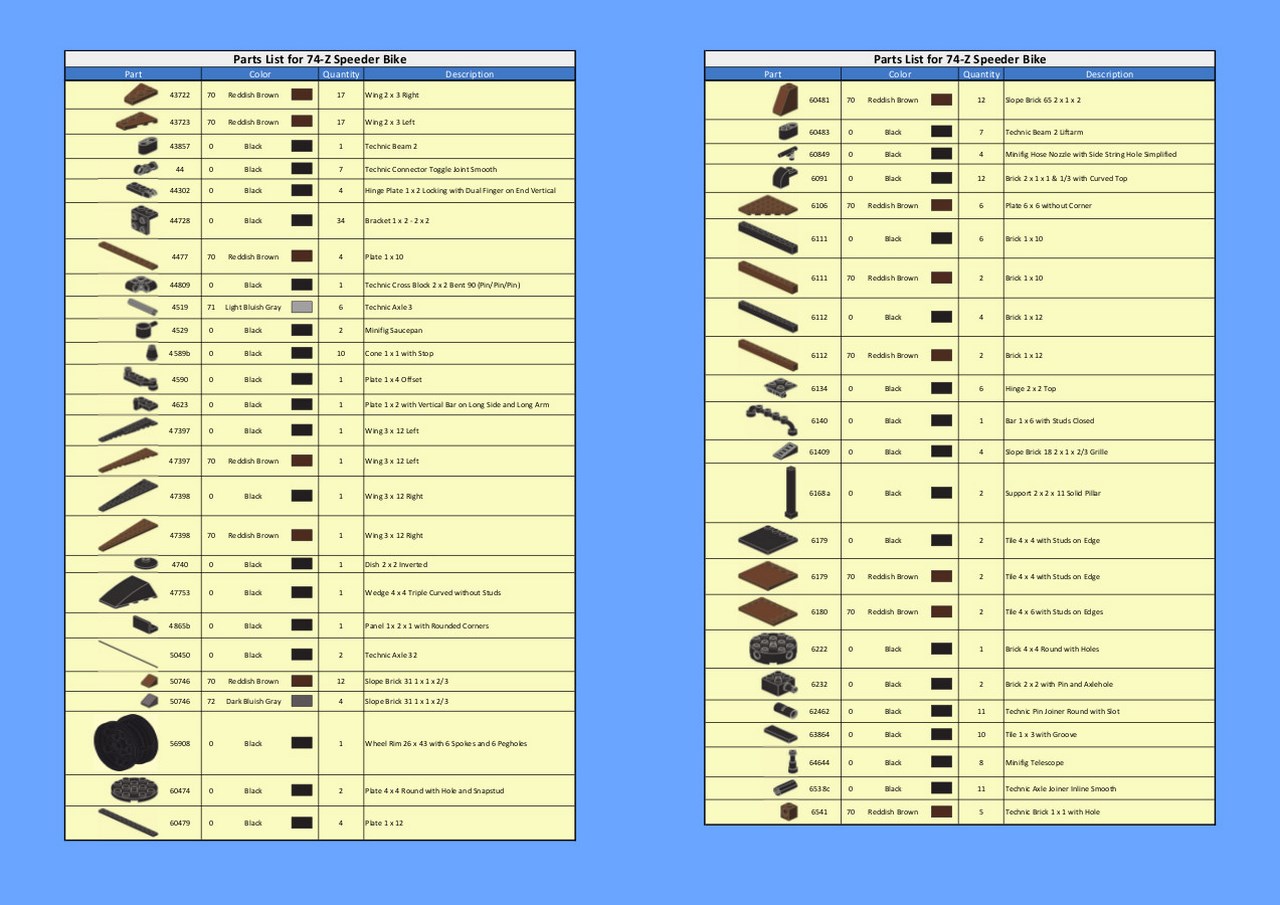This screenshot has width=1280, height=905.
Task: Click part number 62462
Action: [x=820, y=711]
